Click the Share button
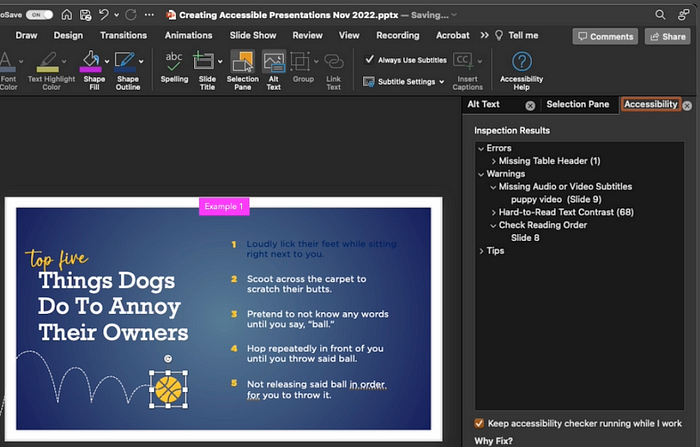The image size is (700, 447). (x=668, y=37)
